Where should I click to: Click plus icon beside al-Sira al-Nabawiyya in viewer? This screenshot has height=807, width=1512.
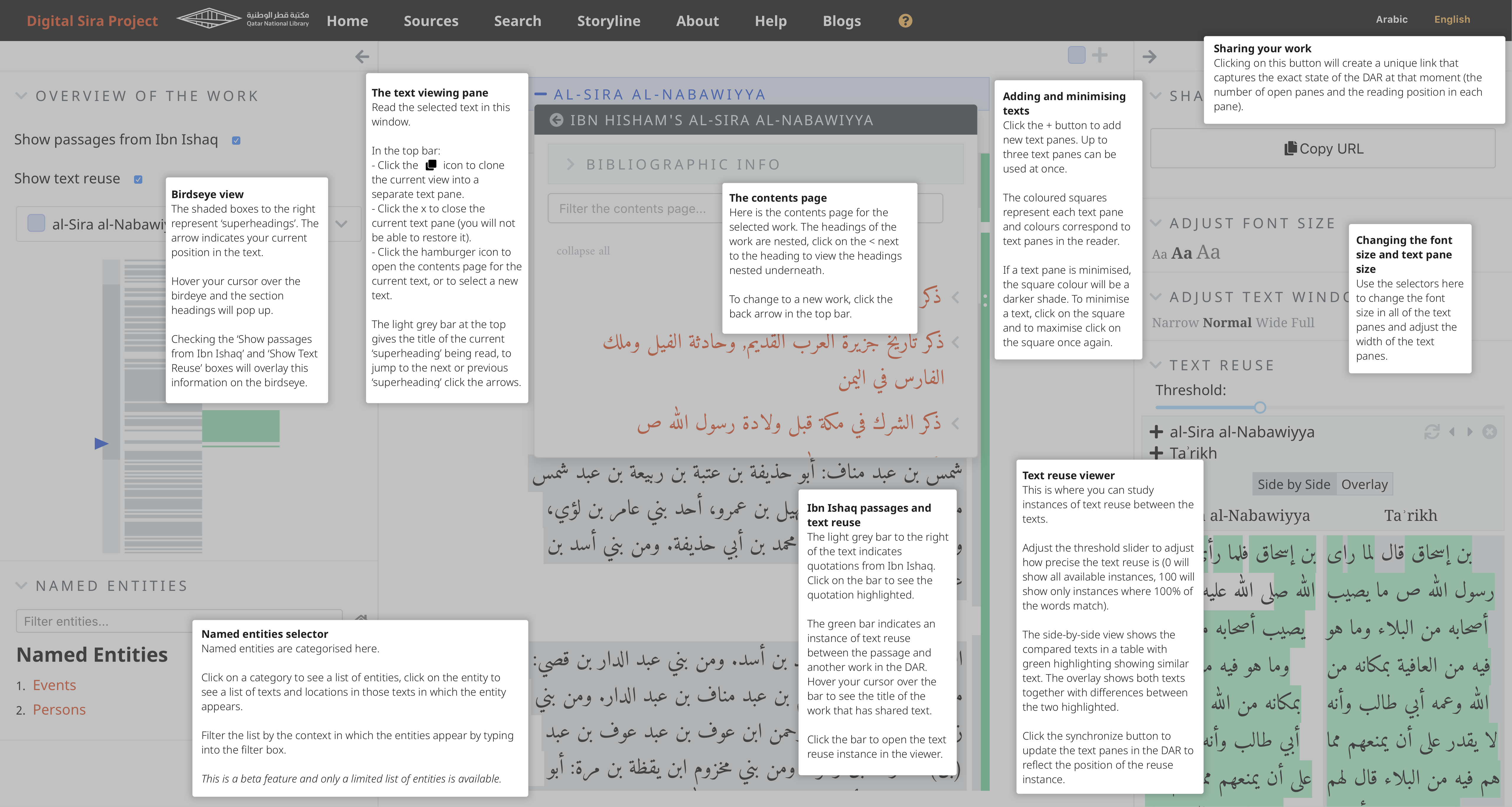coord(1156,432)
